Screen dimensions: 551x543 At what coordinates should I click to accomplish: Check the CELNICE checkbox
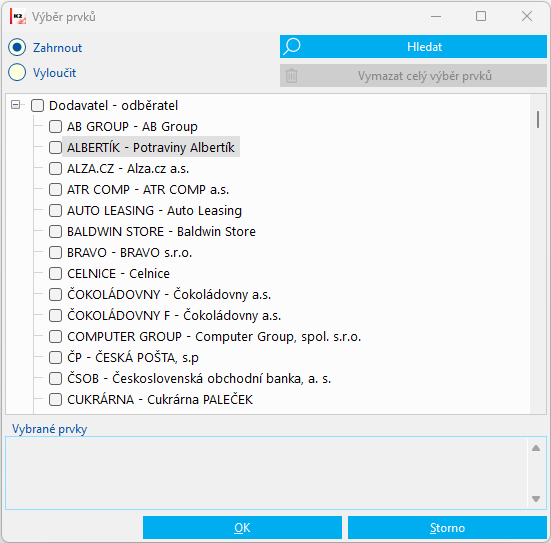tap(55, 273)
